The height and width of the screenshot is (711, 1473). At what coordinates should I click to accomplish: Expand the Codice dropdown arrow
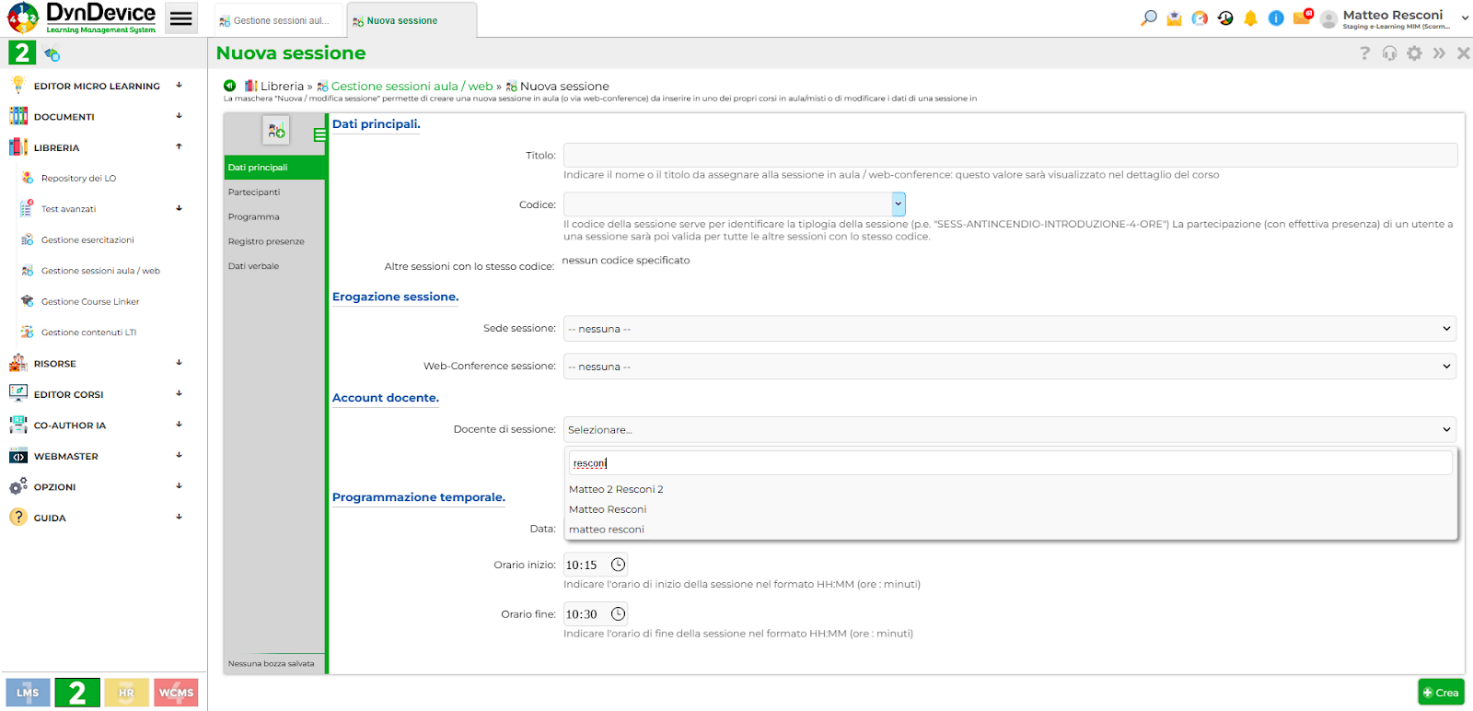(898, 204)
